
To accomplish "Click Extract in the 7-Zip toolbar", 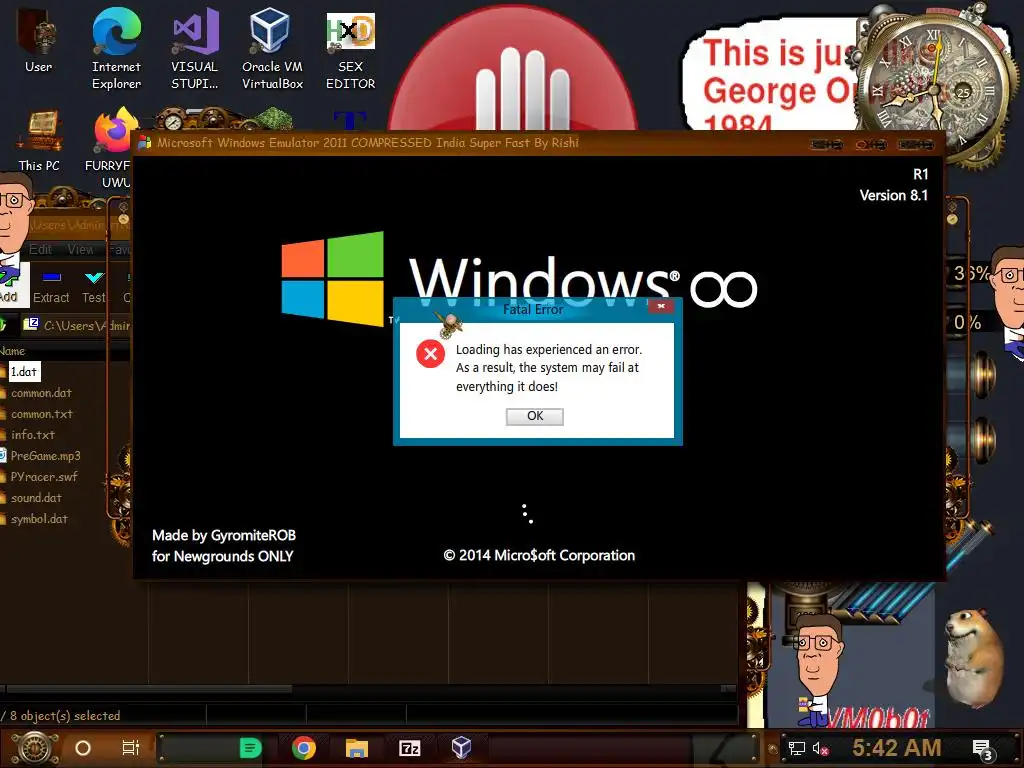I will 51,287.
